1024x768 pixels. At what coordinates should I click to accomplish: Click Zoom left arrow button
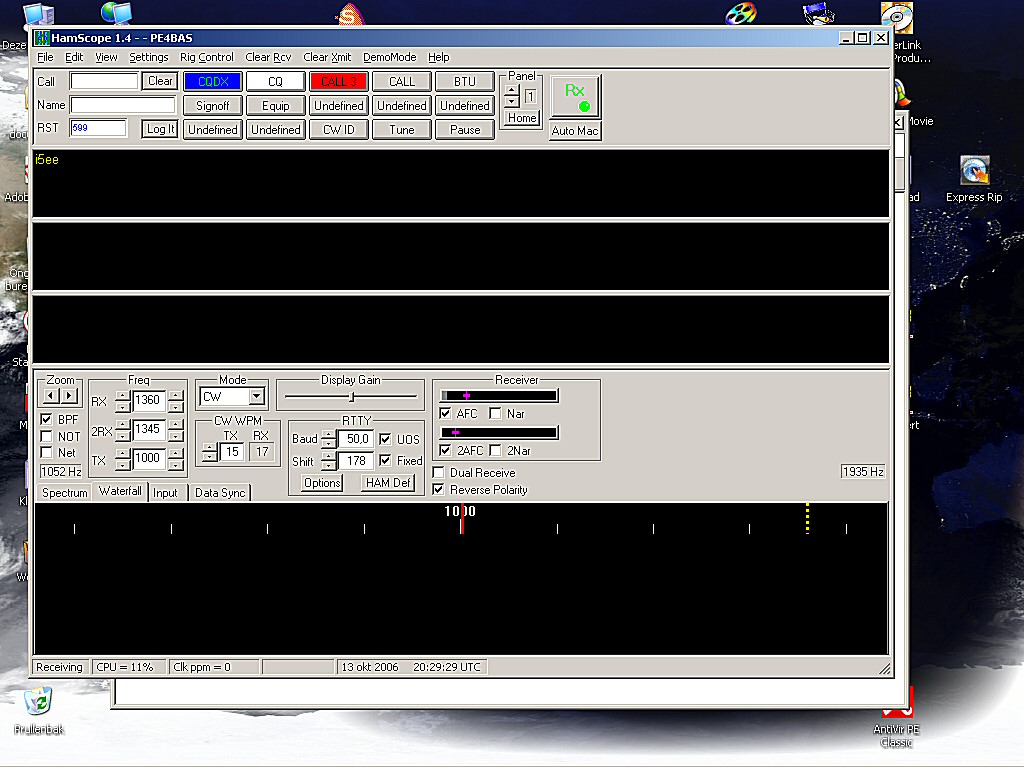50,396
